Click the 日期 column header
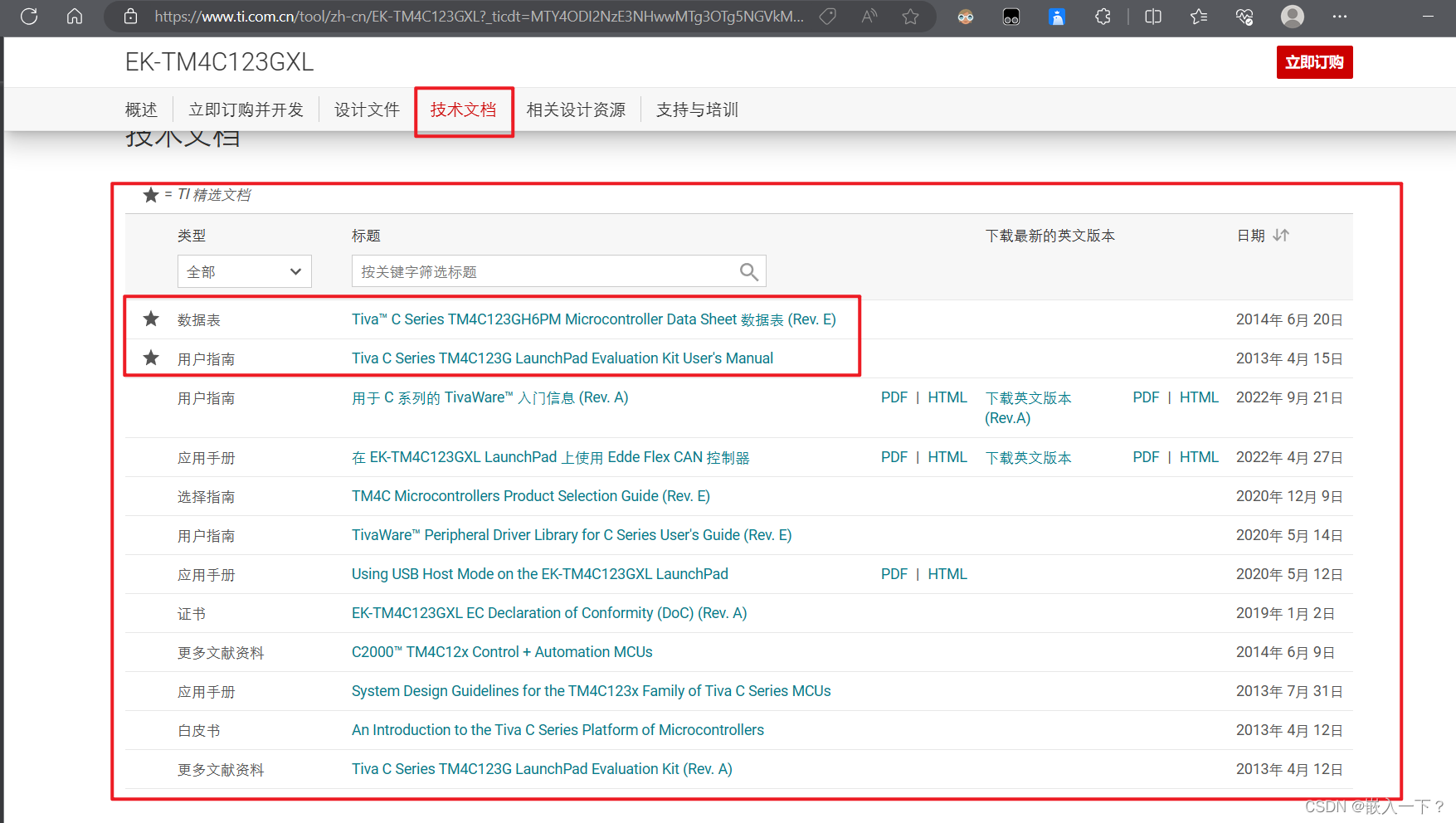Image resolution: width=1456 pixels, height=823 pixels. (x=1251, y=236)
